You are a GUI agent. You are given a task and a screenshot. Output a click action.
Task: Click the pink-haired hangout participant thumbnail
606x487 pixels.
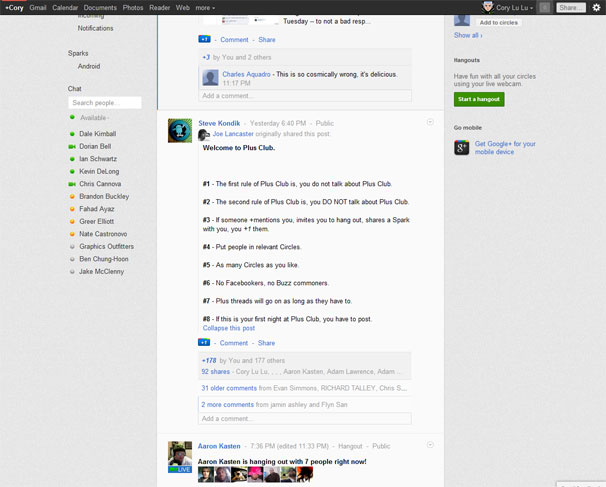[255, 474]
